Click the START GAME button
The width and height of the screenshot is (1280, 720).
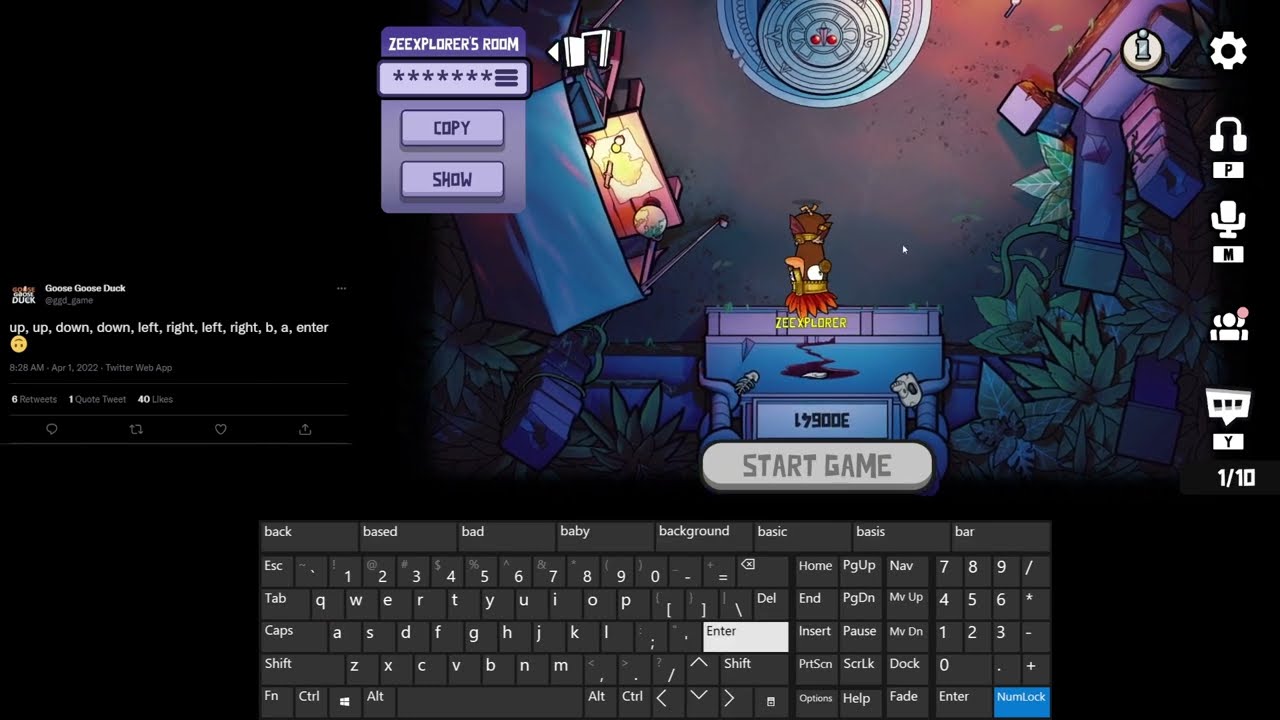pyautogui.click(x=817, y=466)
